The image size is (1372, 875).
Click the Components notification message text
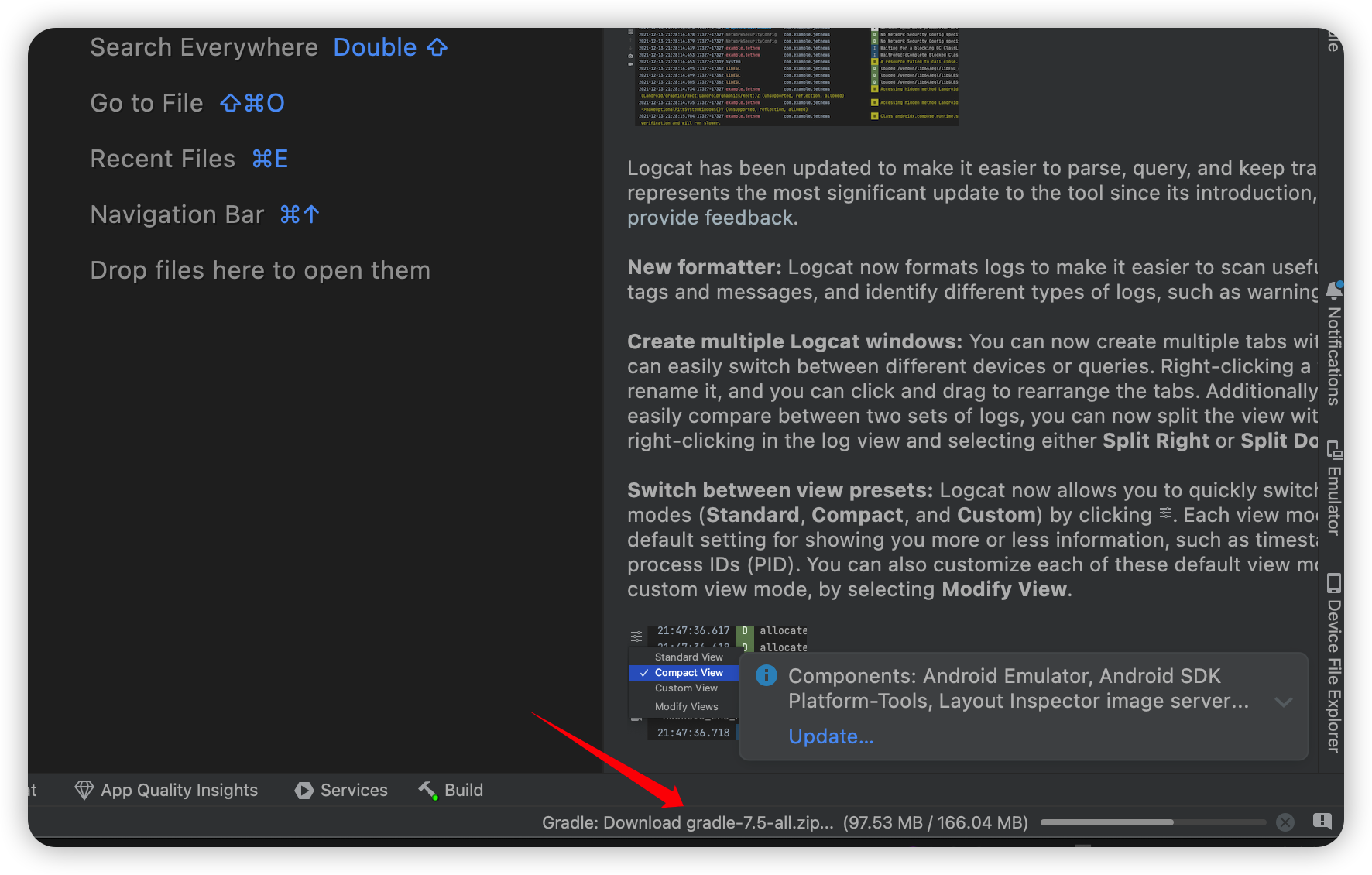pyautogui.click(x=1018, y=688)
